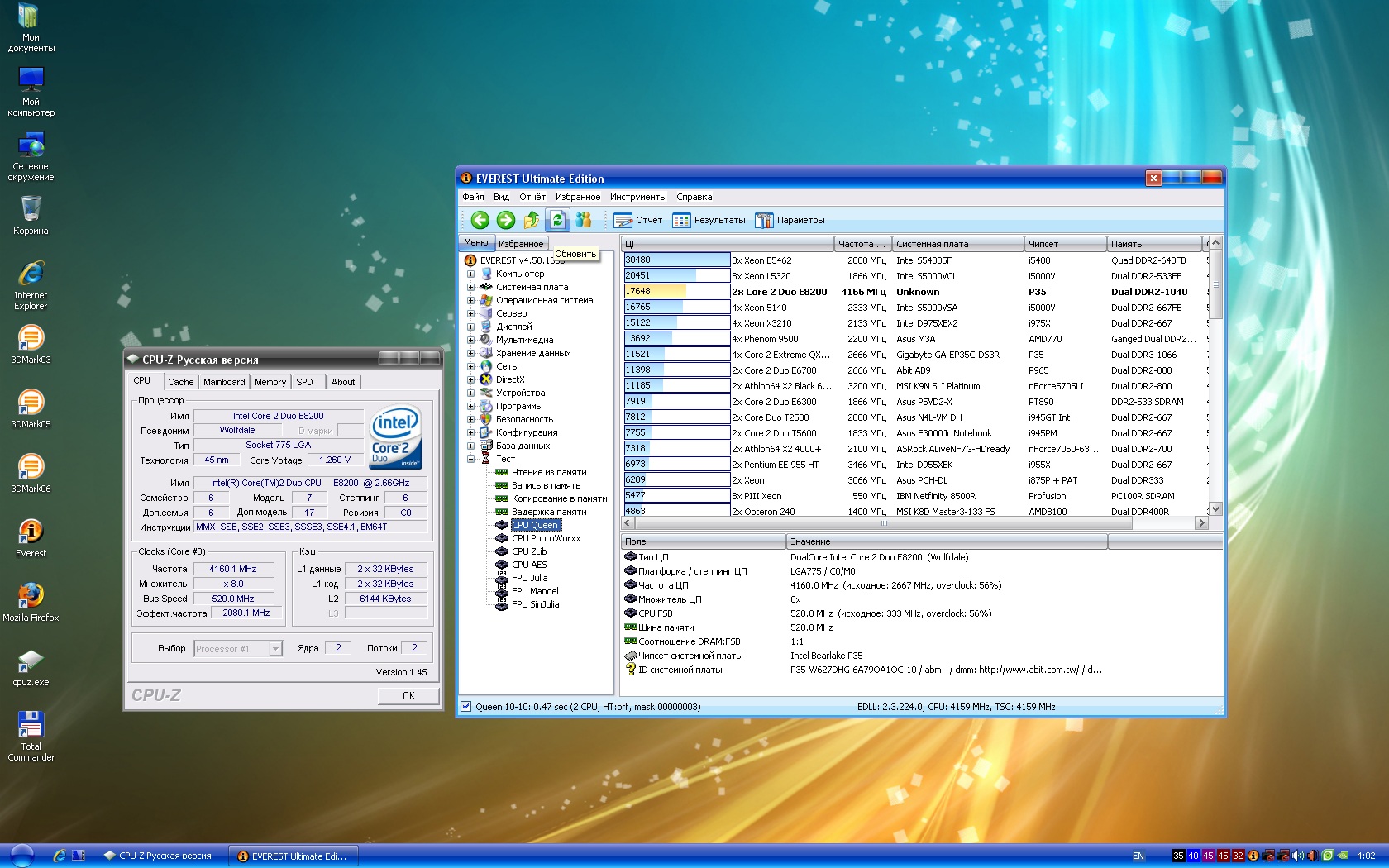Select the Mozilla Firefox desktop icon
The image size is (1389, 868).
[31, 602]
